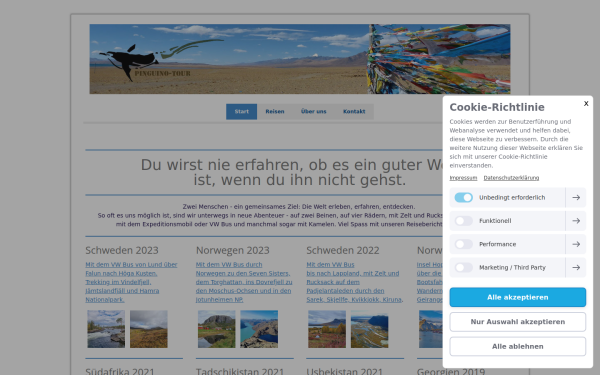
Task: Click the Alle akzeptieren button
Action: [x=517, y=297]
